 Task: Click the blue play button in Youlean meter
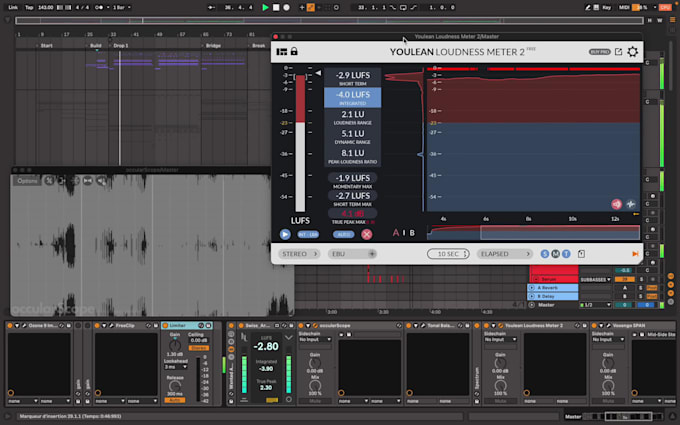tap(285, 234)
